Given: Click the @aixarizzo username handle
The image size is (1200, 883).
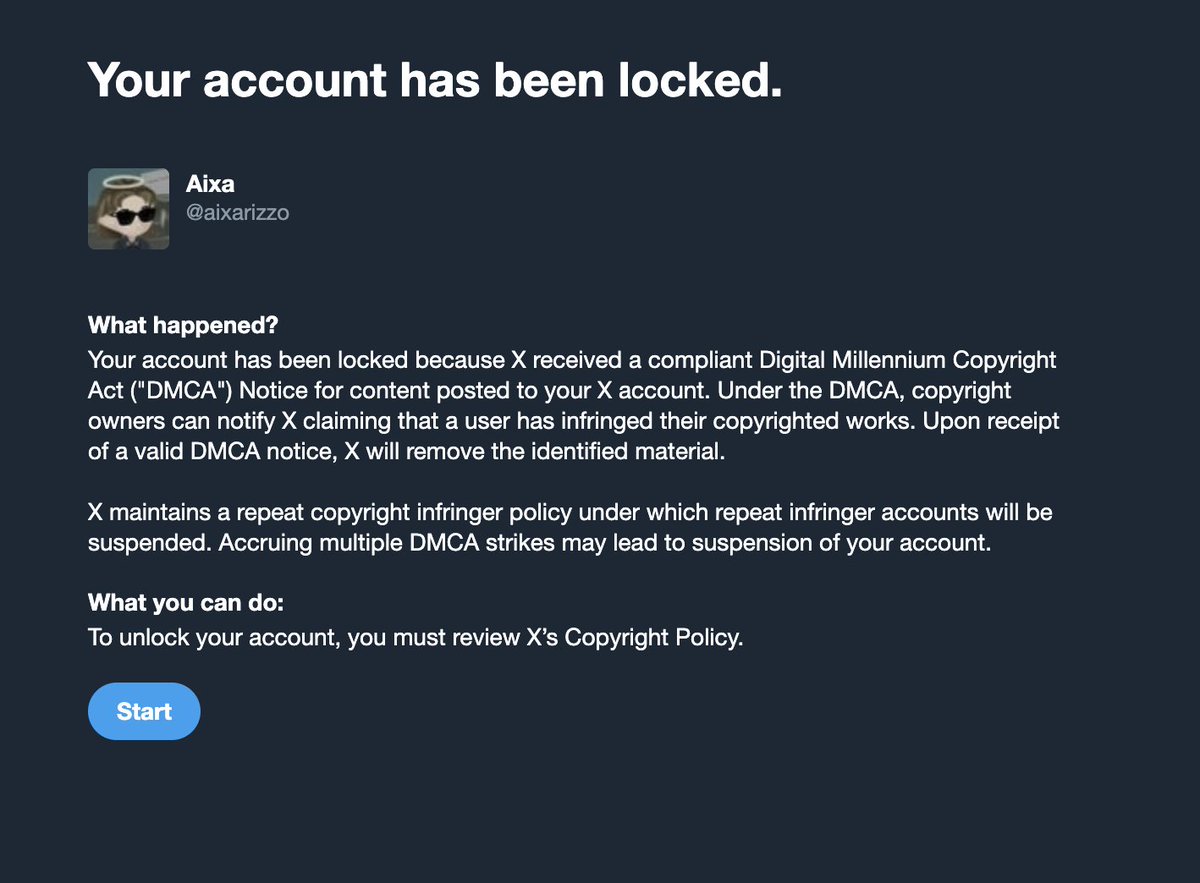Looking at the screenshot, I should pyautogui.click(x=238, y=212).
